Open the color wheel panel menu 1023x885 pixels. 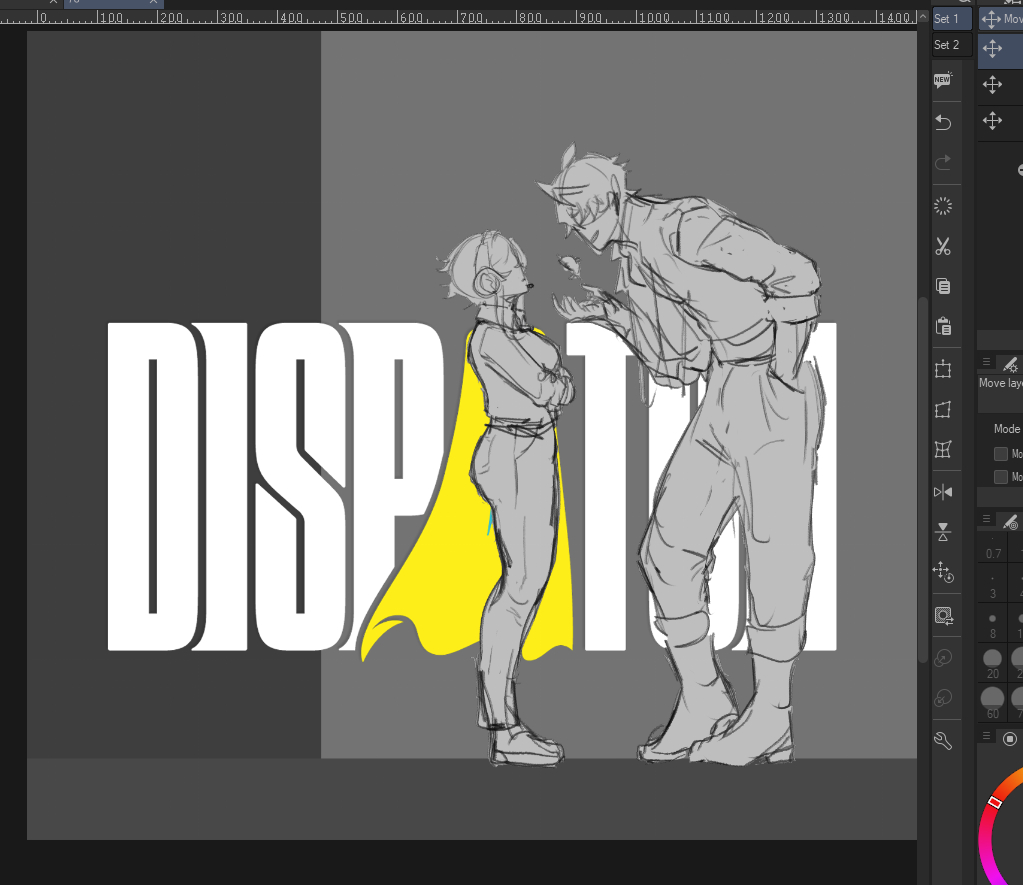(987, 738)
